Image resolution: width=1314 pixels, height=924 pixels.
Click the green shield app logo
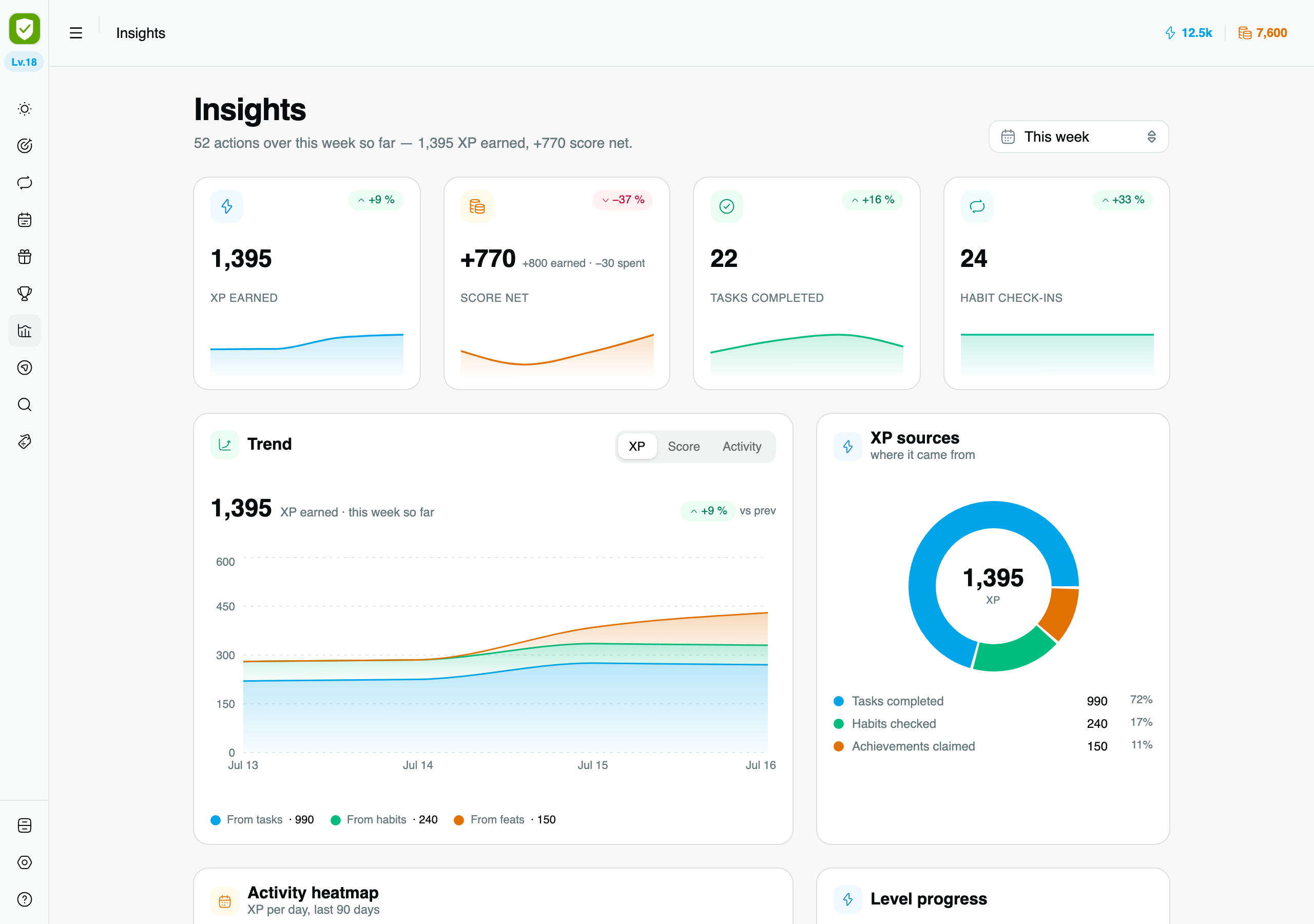[25, 29]
